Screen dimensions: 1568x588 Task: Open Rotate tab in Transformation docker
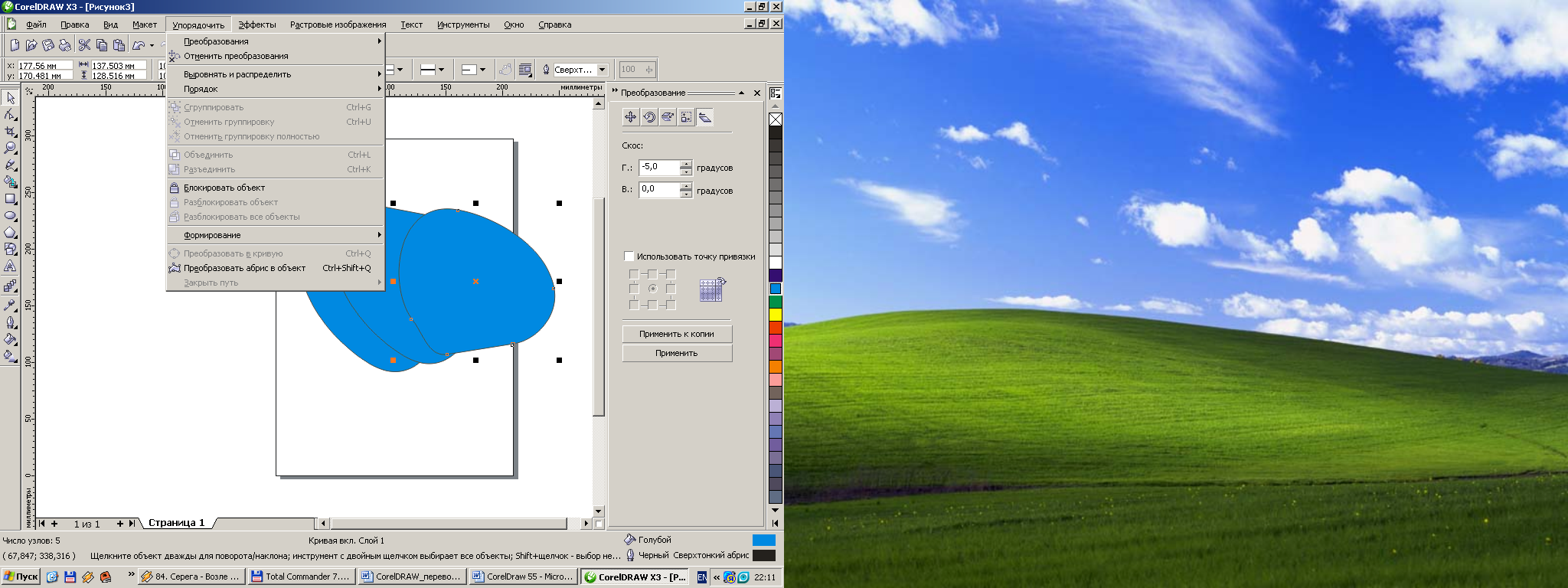pyautogui.click(x=649, y=117)
